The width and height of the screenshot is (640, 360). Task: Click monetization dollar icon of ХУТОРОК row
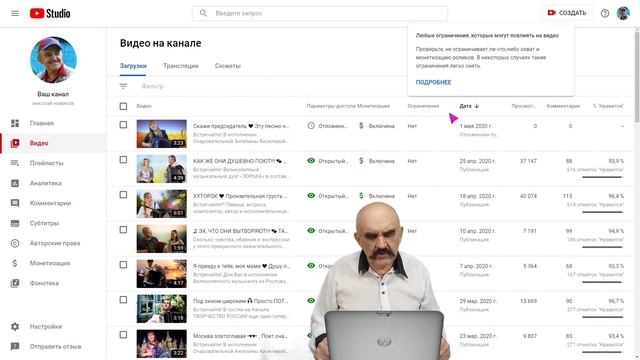click(361, 196)
